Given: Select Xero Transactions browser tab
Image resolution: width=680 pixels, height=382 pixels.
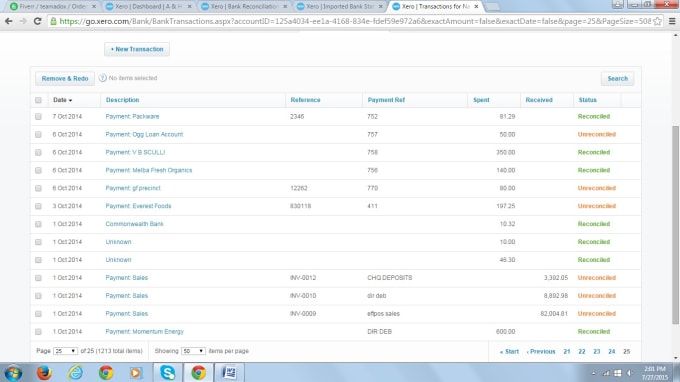Looking at the screenshot, I should (x=435, y=7).
